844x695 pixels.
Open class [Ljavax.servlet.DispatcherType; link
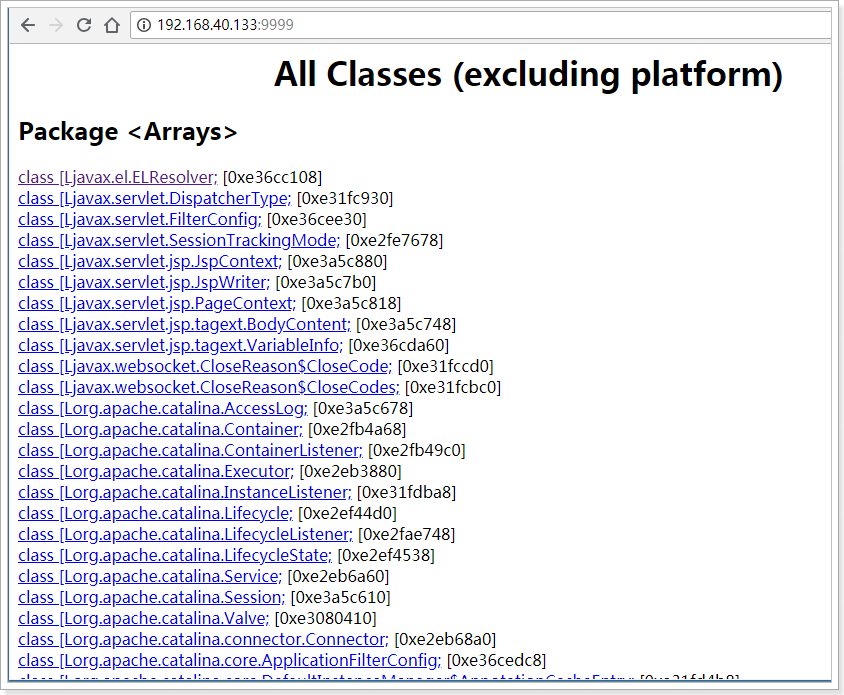point(154,198)
